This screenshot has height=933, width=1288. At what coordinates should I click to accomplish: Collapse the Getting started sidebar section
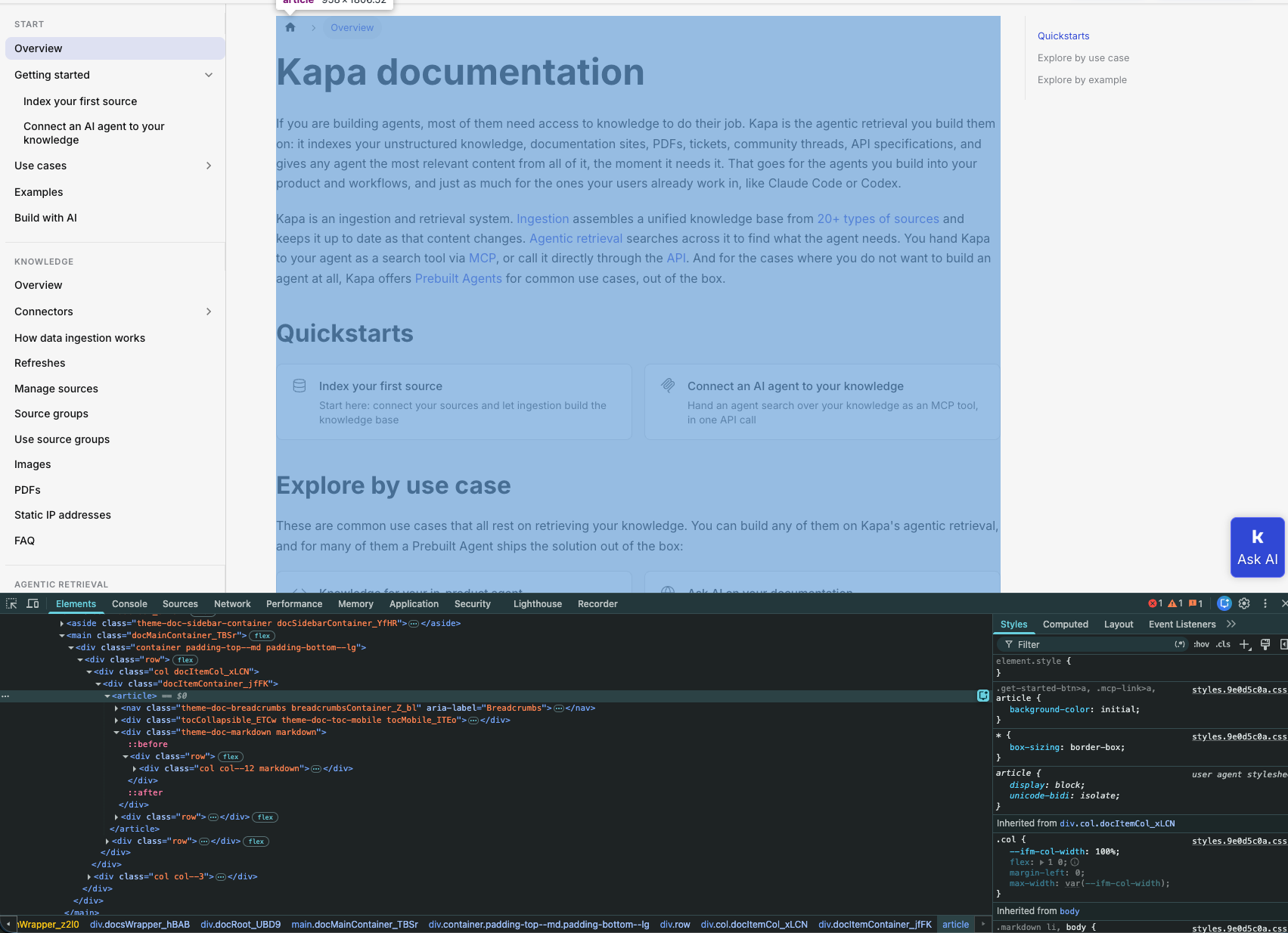209,75
